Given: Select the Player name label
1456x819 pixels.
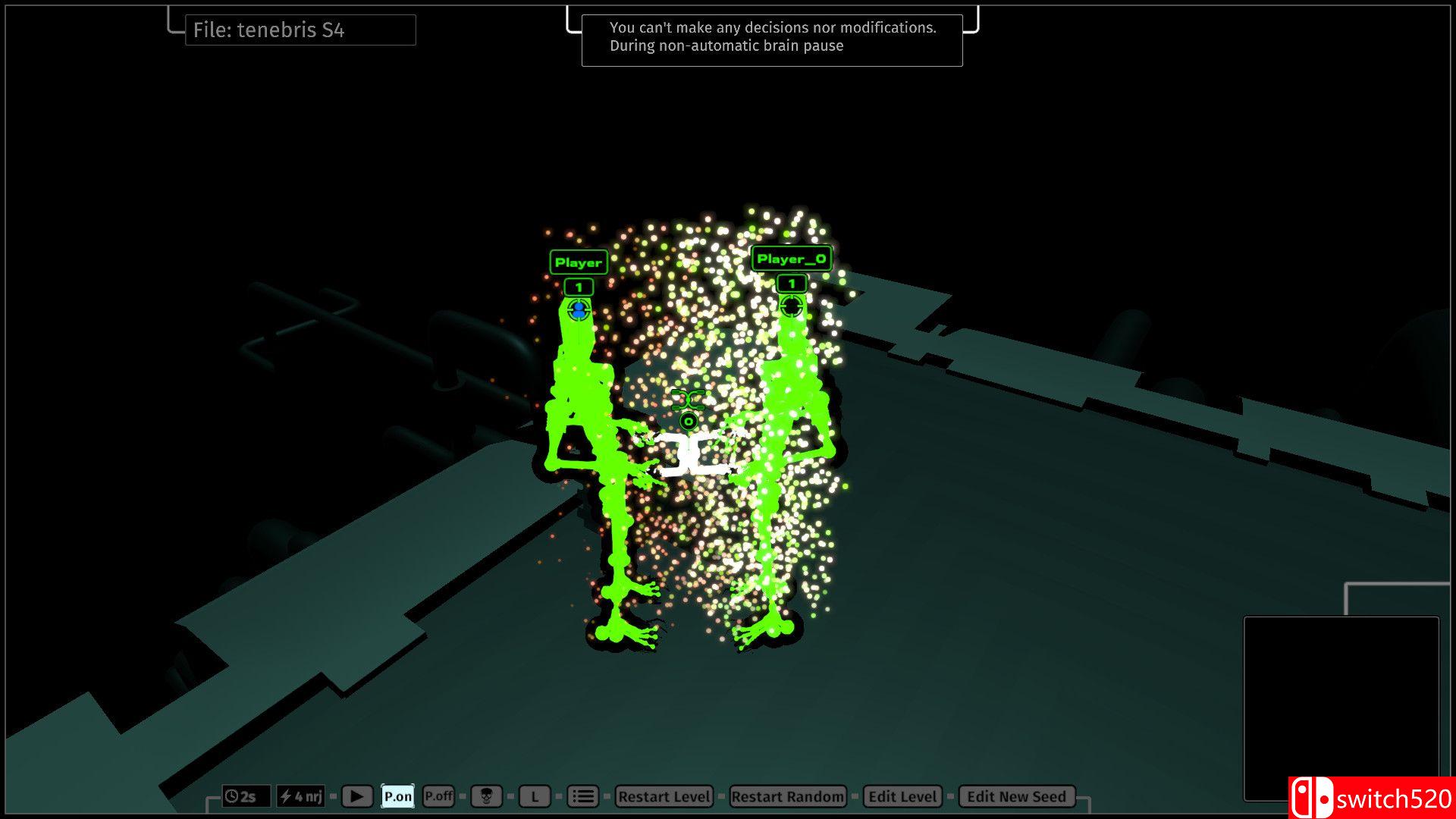Looking at the screenshot, I should (579, 262).
